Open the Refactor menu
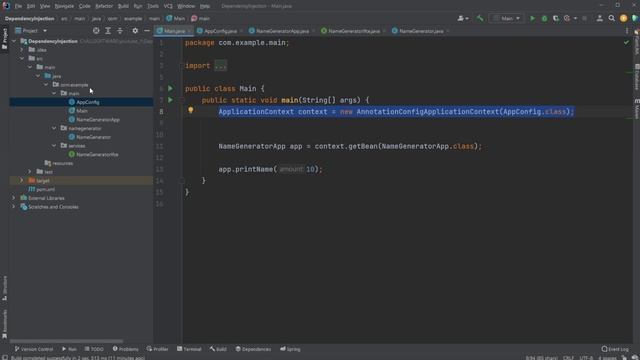The image size is (640, 360). (104, 6)
